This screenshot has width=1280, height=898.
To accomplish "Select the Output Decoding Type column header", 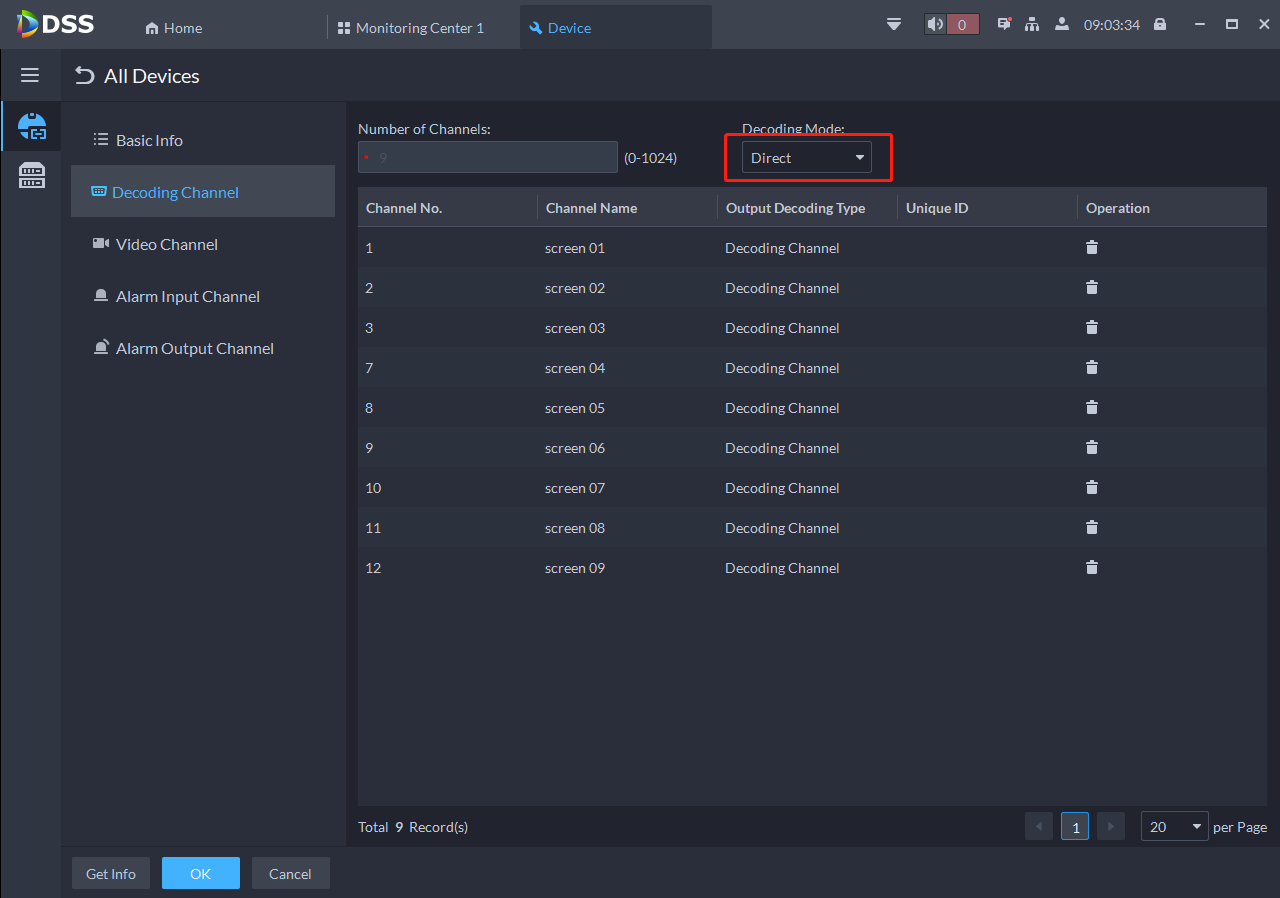I will 796,208.
